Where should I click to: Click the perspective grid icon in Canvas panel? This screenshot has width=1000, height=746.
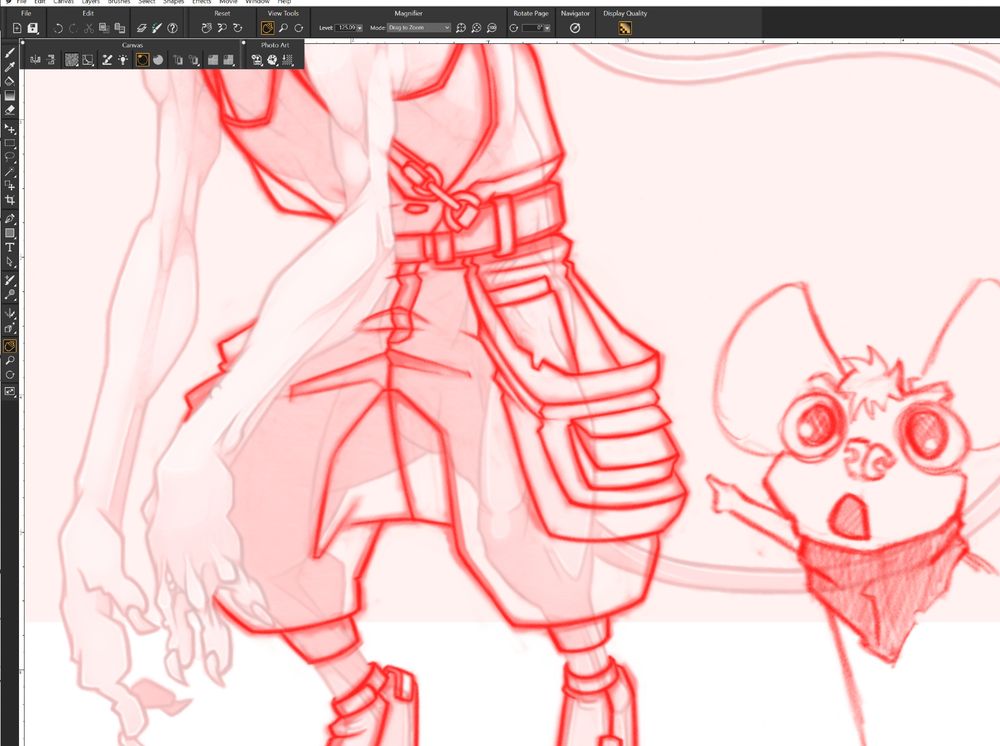(x=88, y=60)
